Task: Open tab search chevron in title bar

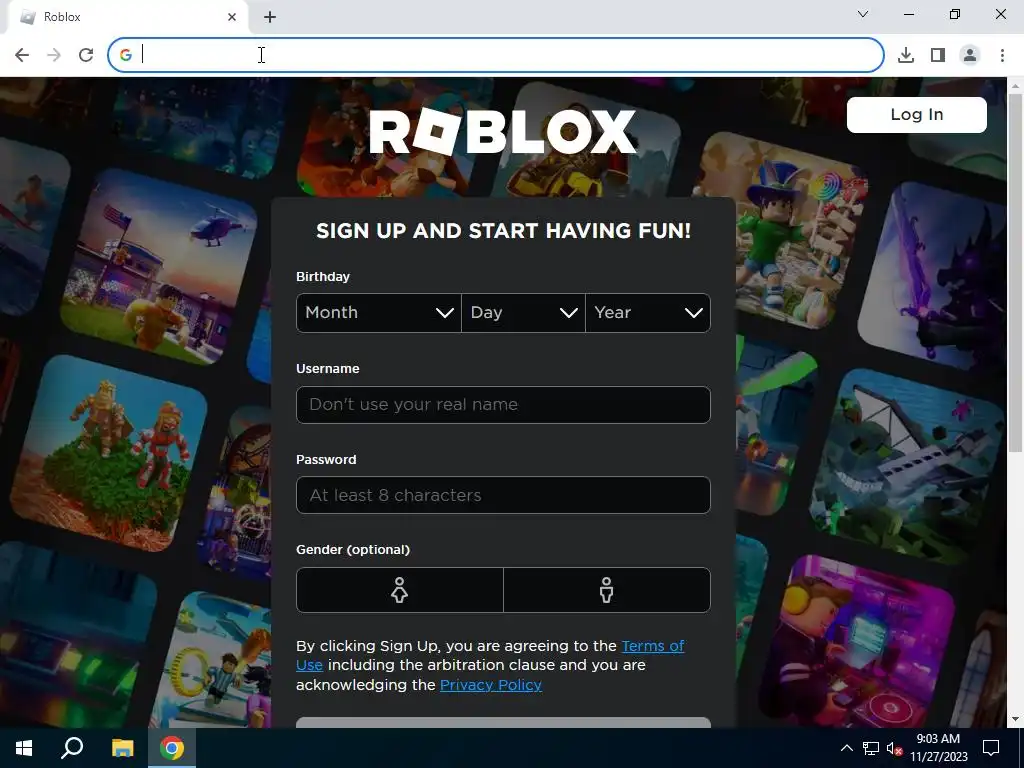Action: pyautogui.click(x=863, y=14)
